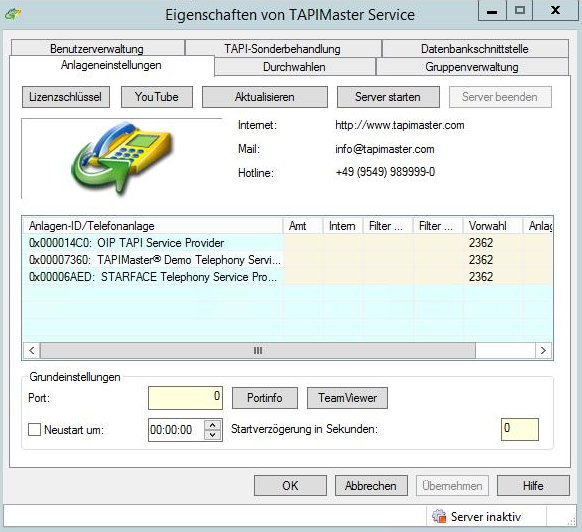Click the Port input field
The height and width of the screenshot is (532, 582).
coord(185,398)
